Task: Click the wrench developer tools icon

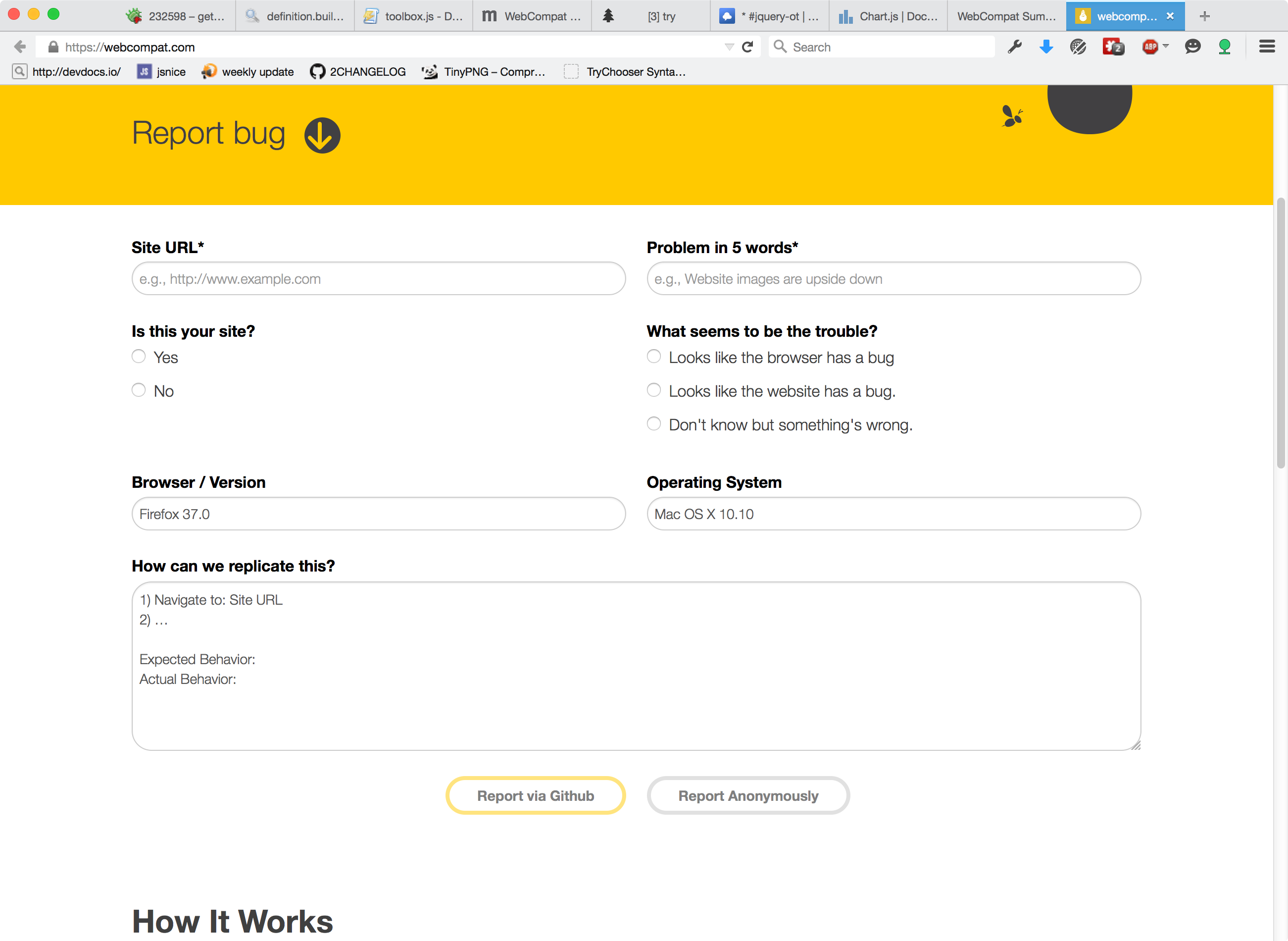Action: coord(1014,47)
